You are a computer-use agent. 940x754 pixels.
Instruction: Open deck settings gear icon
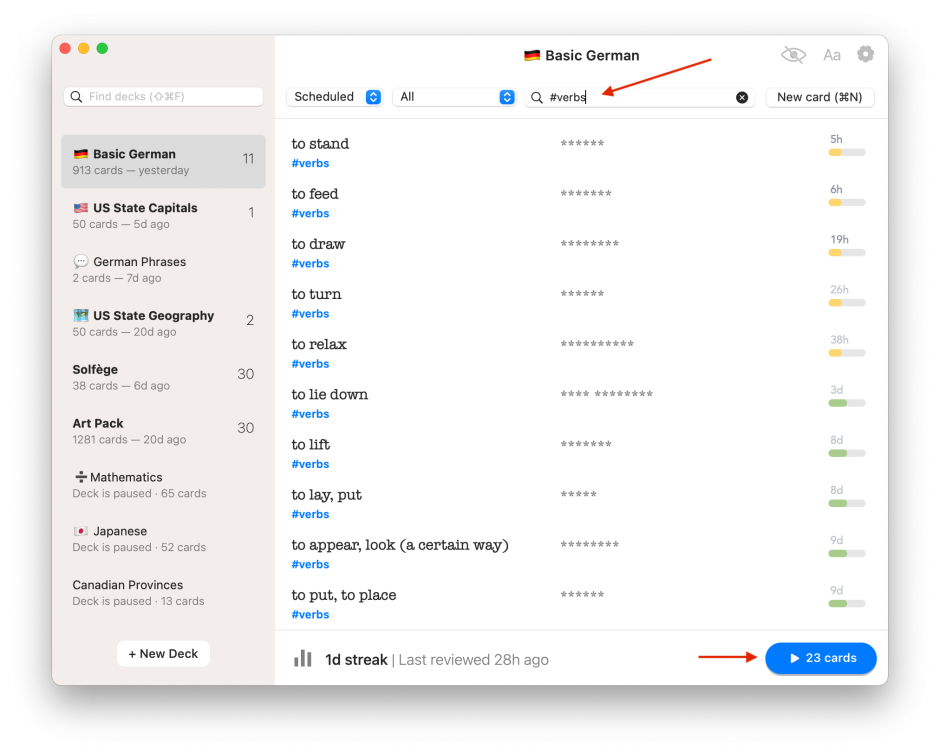865,55
